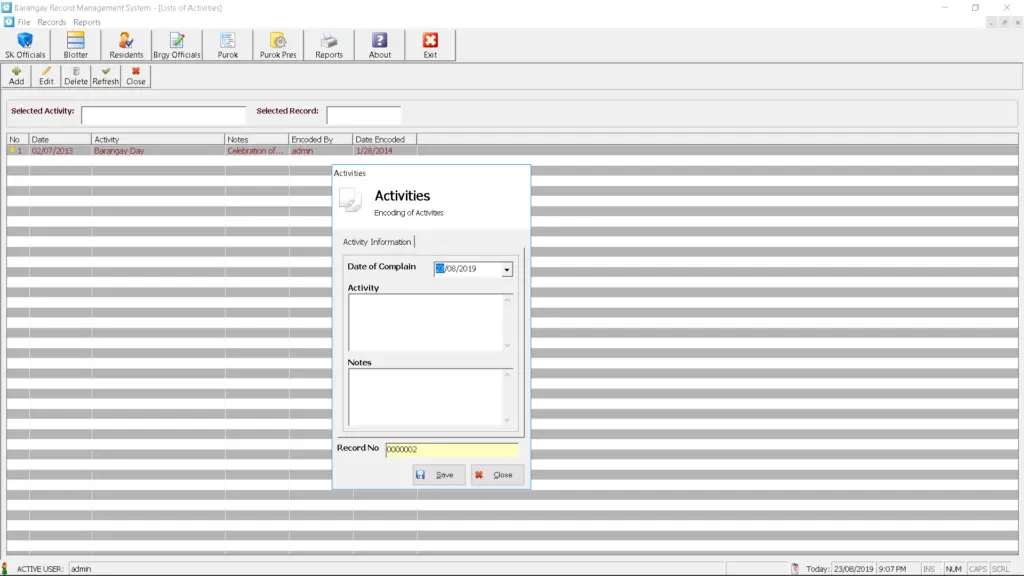The width and height of the screenshot is (1024, 576).
Task: Open SK Officials section
Action: (x=24, y=44)
